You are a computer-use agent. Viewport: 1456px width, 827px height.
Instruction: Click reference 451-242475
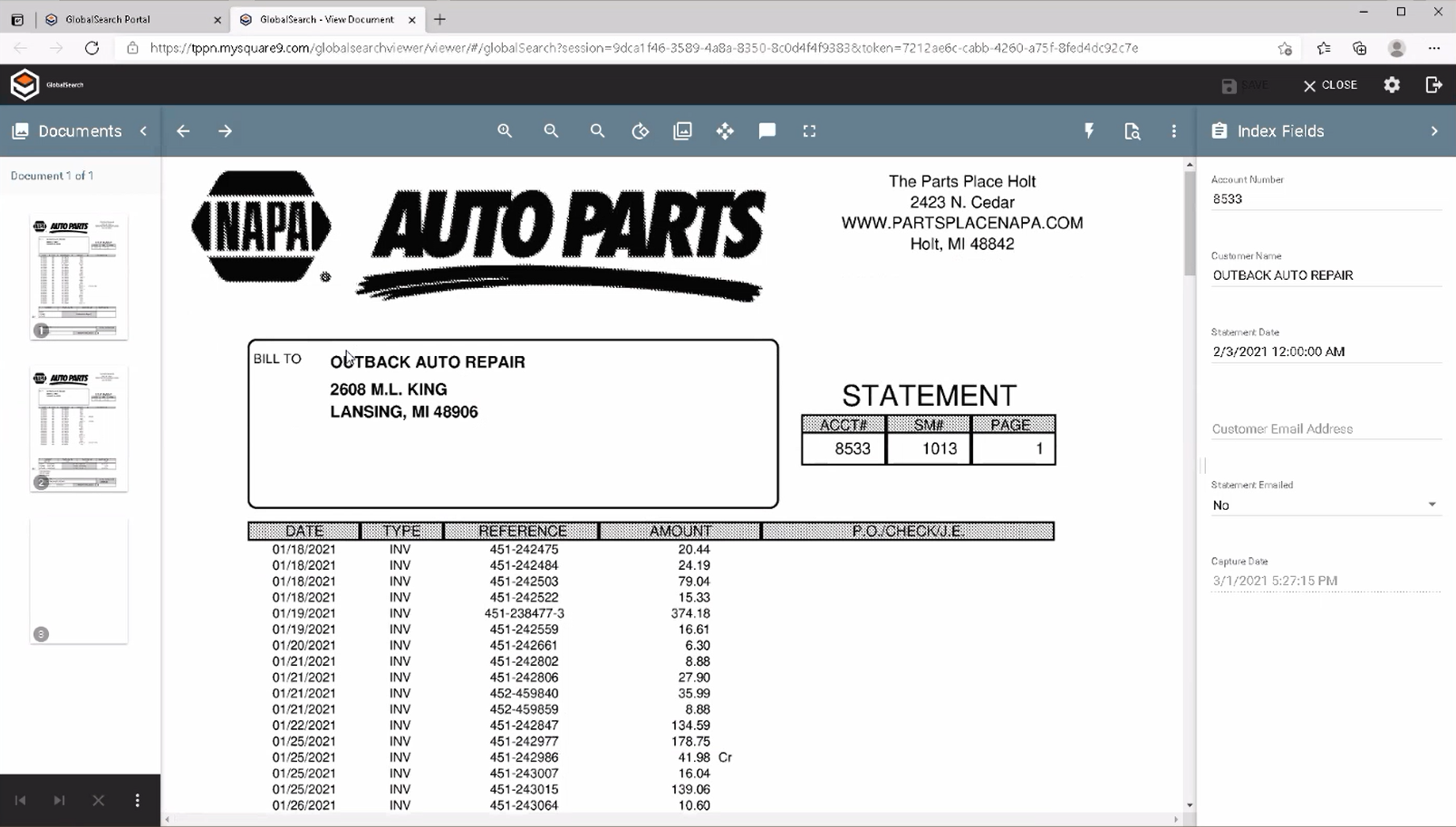(524, 550)
